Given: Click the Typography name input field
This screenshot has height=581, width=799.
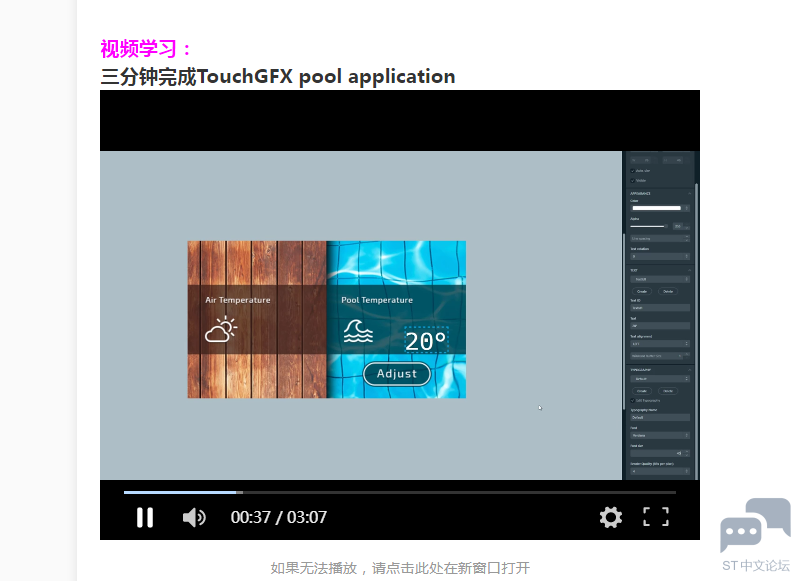Looking at the screenshot, I should (660, 417).
